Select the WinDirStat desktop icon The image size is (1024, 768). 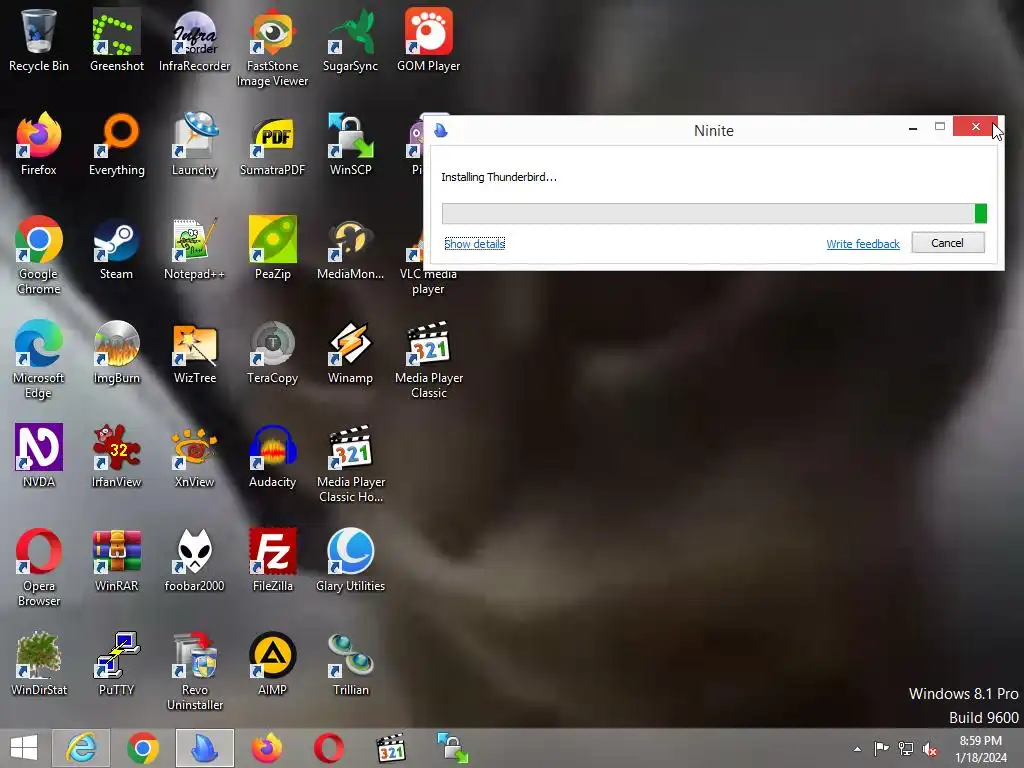point(39,663)
